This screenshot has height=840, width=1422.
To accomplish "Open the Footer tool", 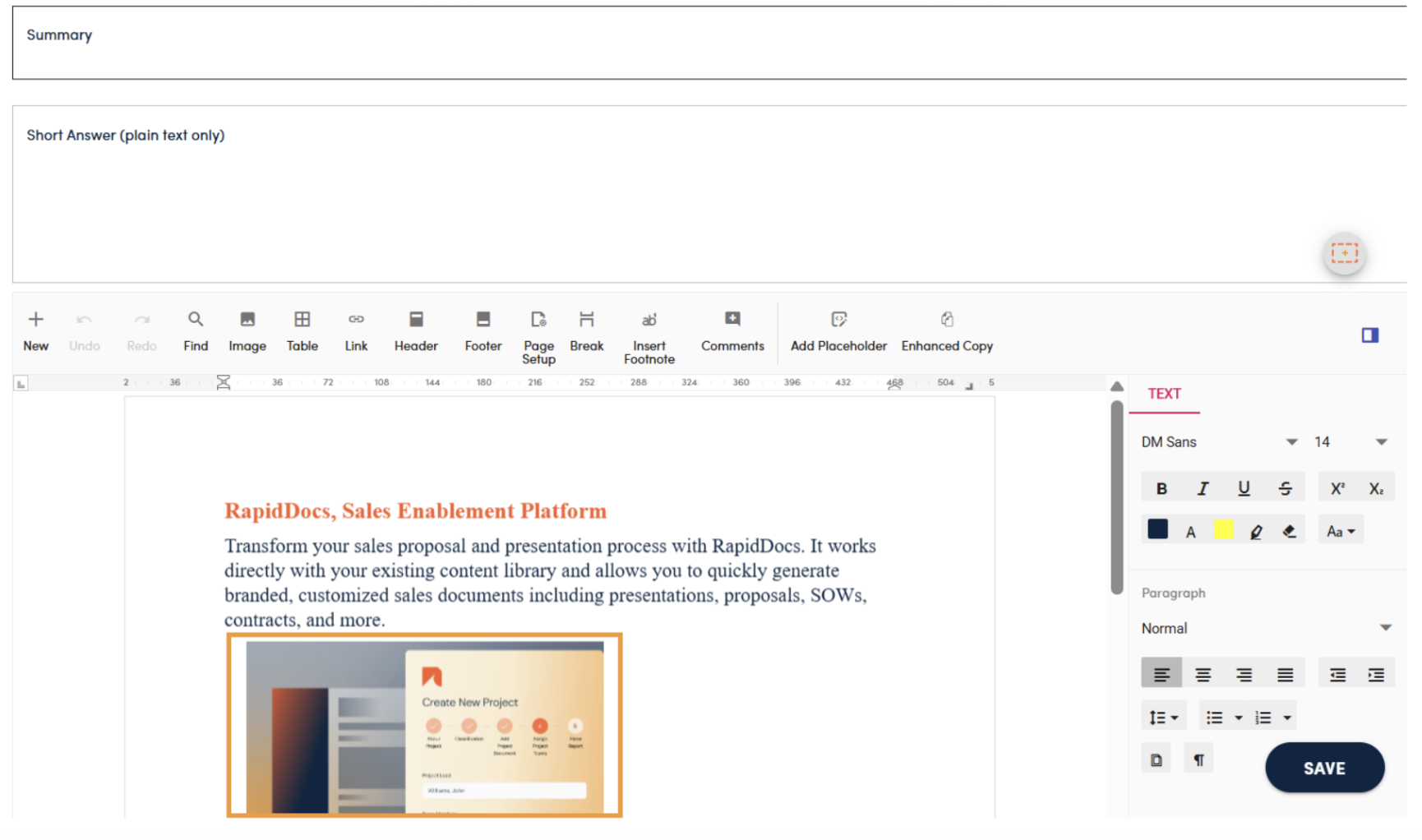I will click(x=482, y=331).
